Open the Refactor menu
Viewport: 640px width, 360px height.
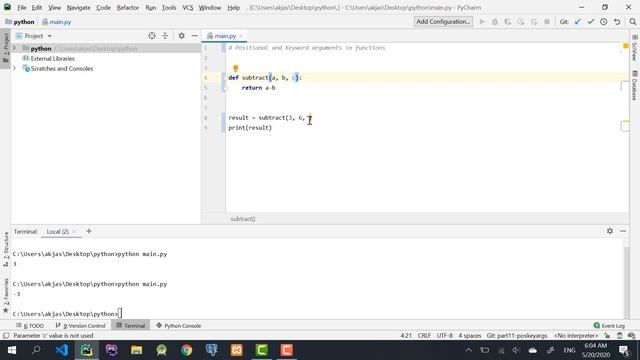pyautogui.click(x=128, y=7)
